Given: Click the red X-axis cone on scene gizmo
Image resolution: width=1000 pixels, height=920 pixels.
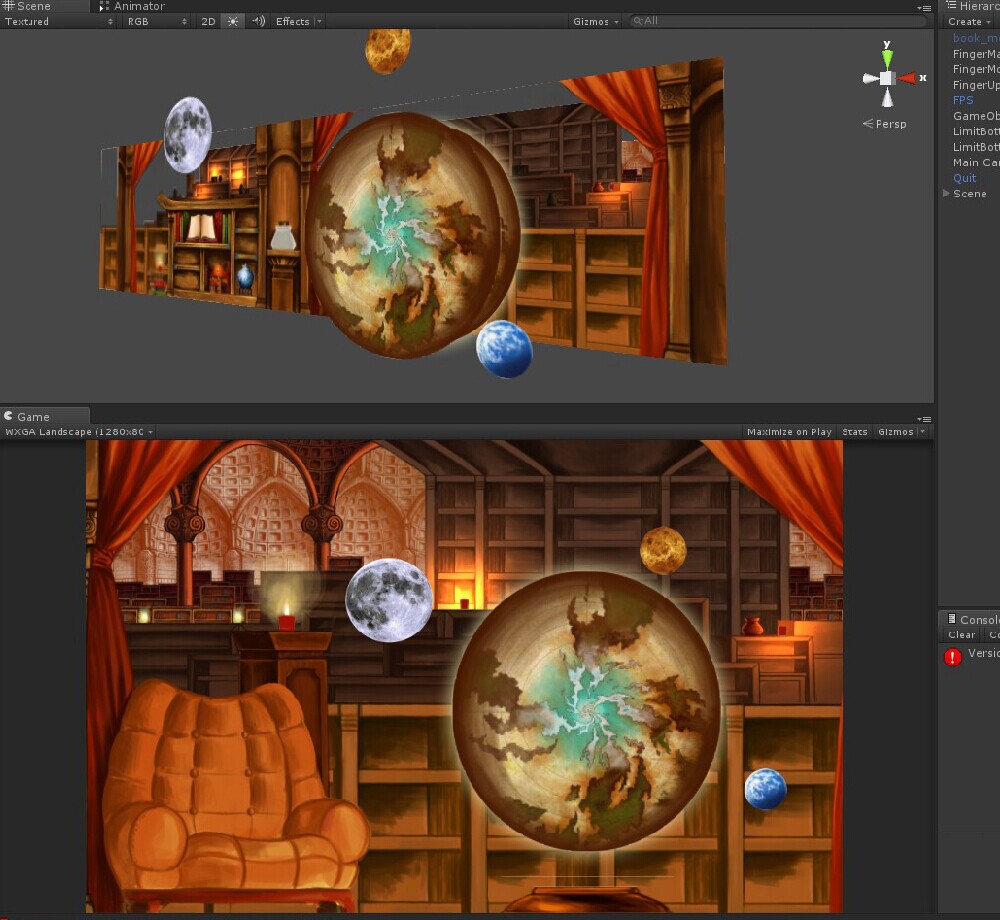Looking at the screenshot, I should coord(906,78).
